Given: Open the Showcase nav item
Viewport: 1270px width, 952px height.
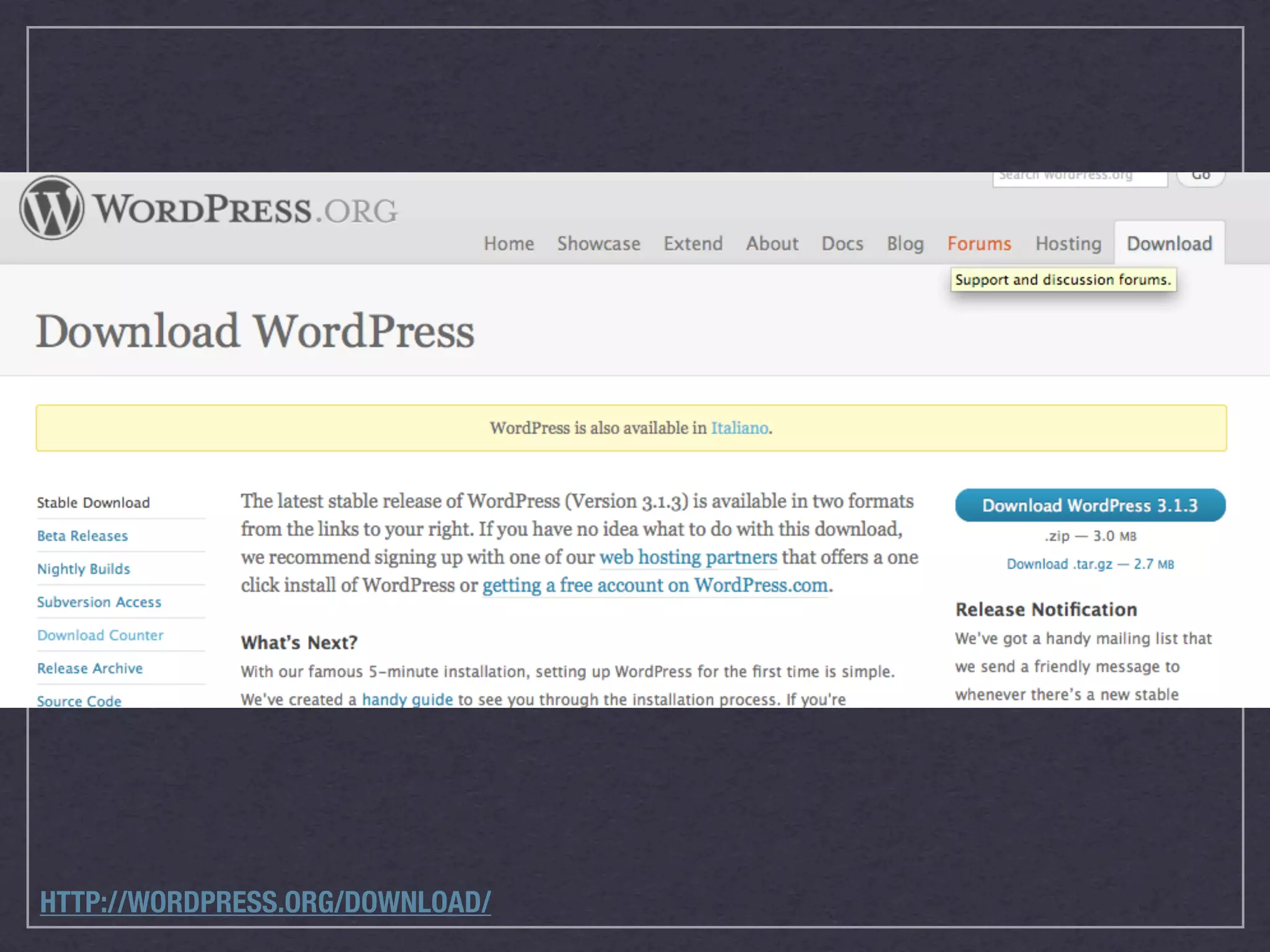Looking at the screenshot, I should [598, 244].
